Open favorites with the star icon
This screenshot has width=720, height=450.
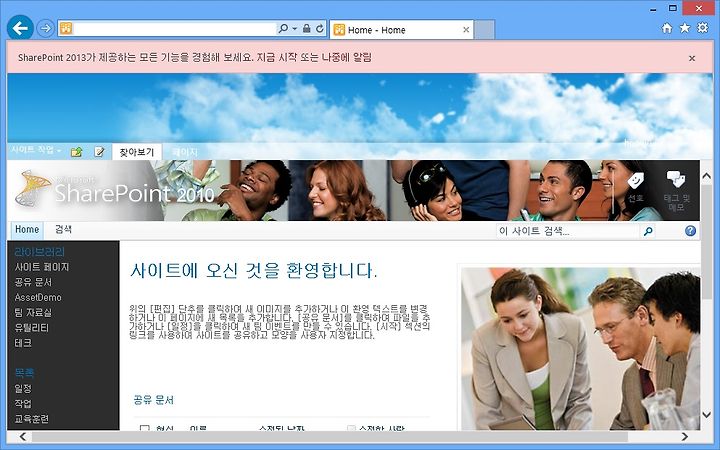(685, 28)
